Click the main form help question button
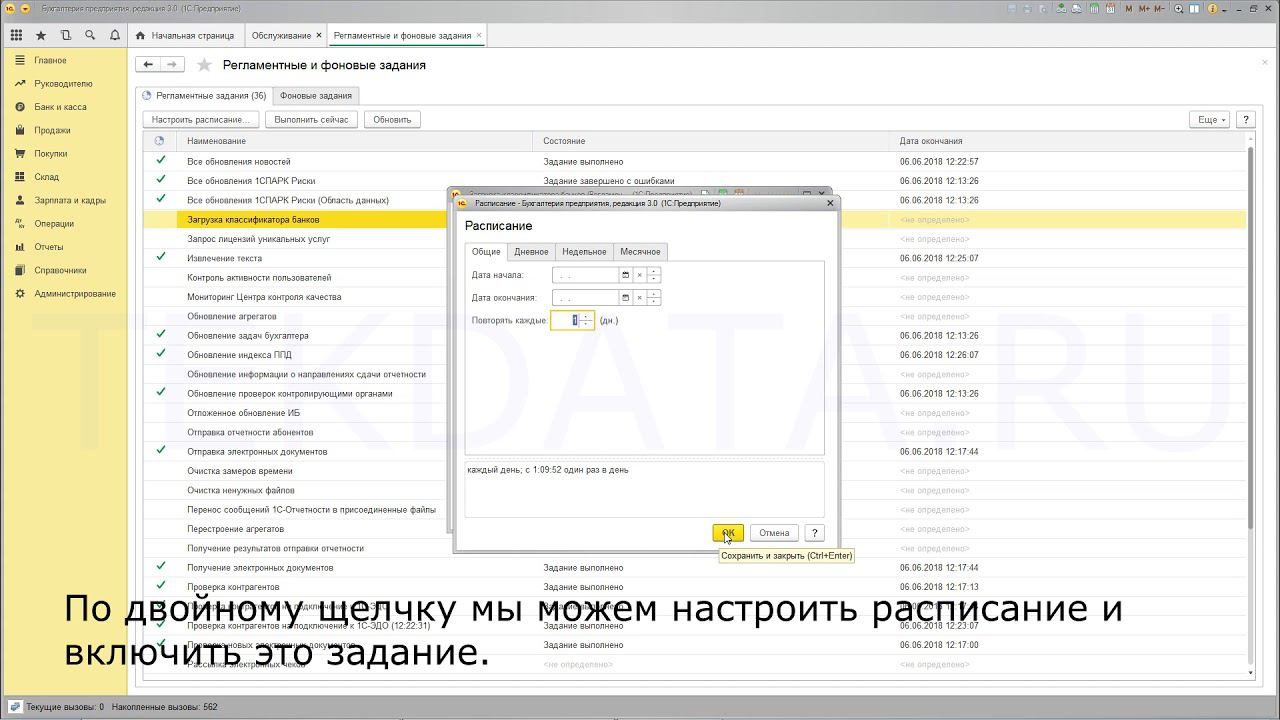The image size is (1280, 720). point(1246,119)
